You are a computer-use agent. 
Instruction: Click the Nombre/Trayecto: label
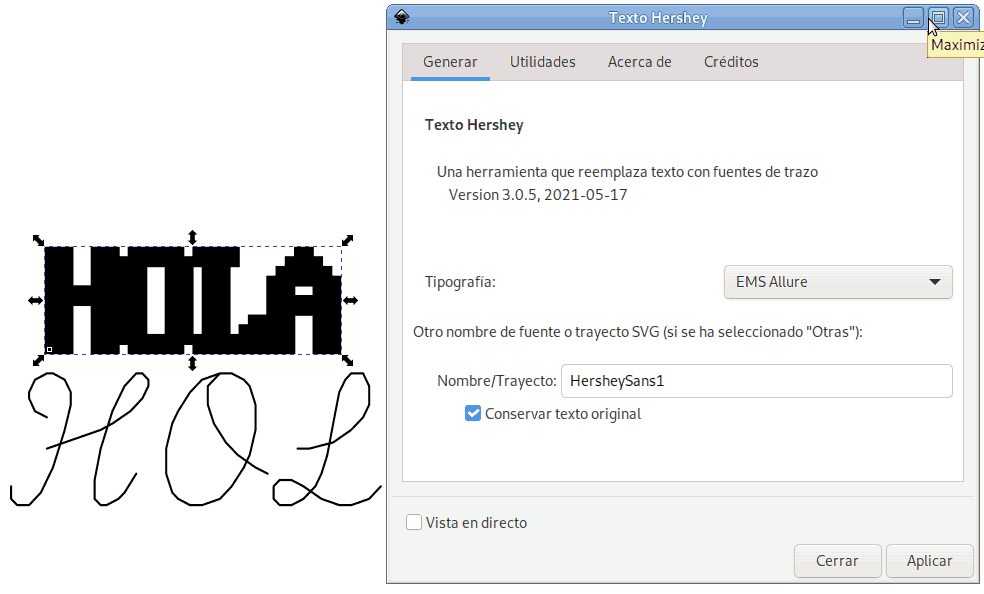(x=496, y=381)
